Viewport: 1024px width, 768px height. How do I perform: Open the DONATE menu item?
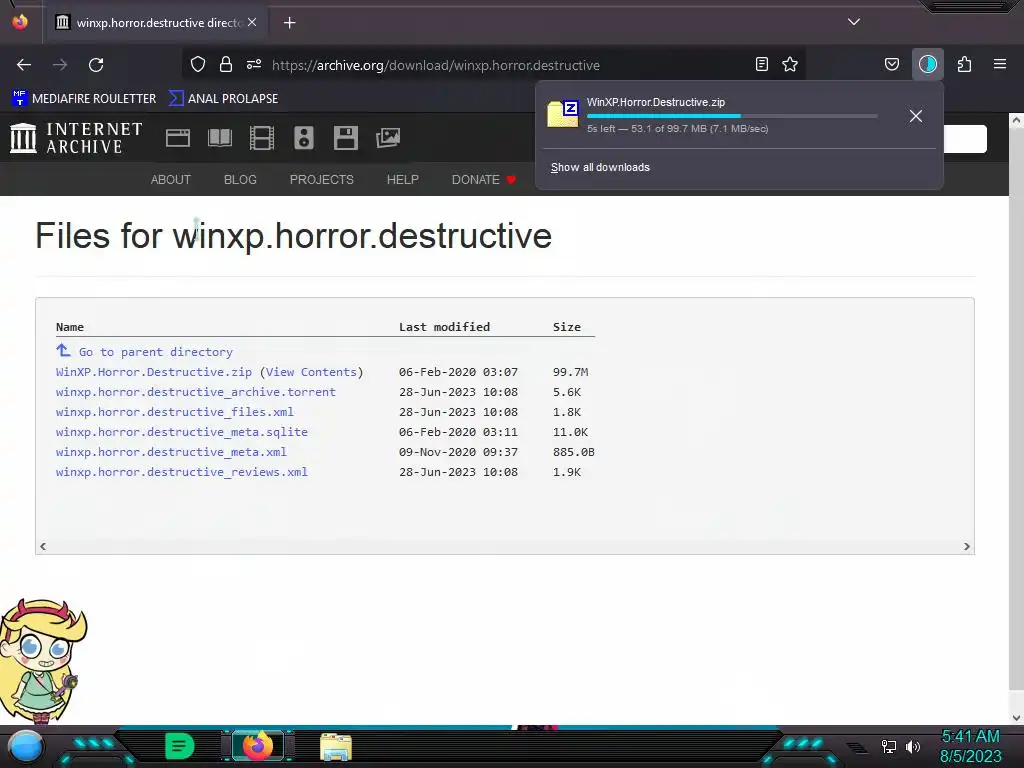(483, 180)
